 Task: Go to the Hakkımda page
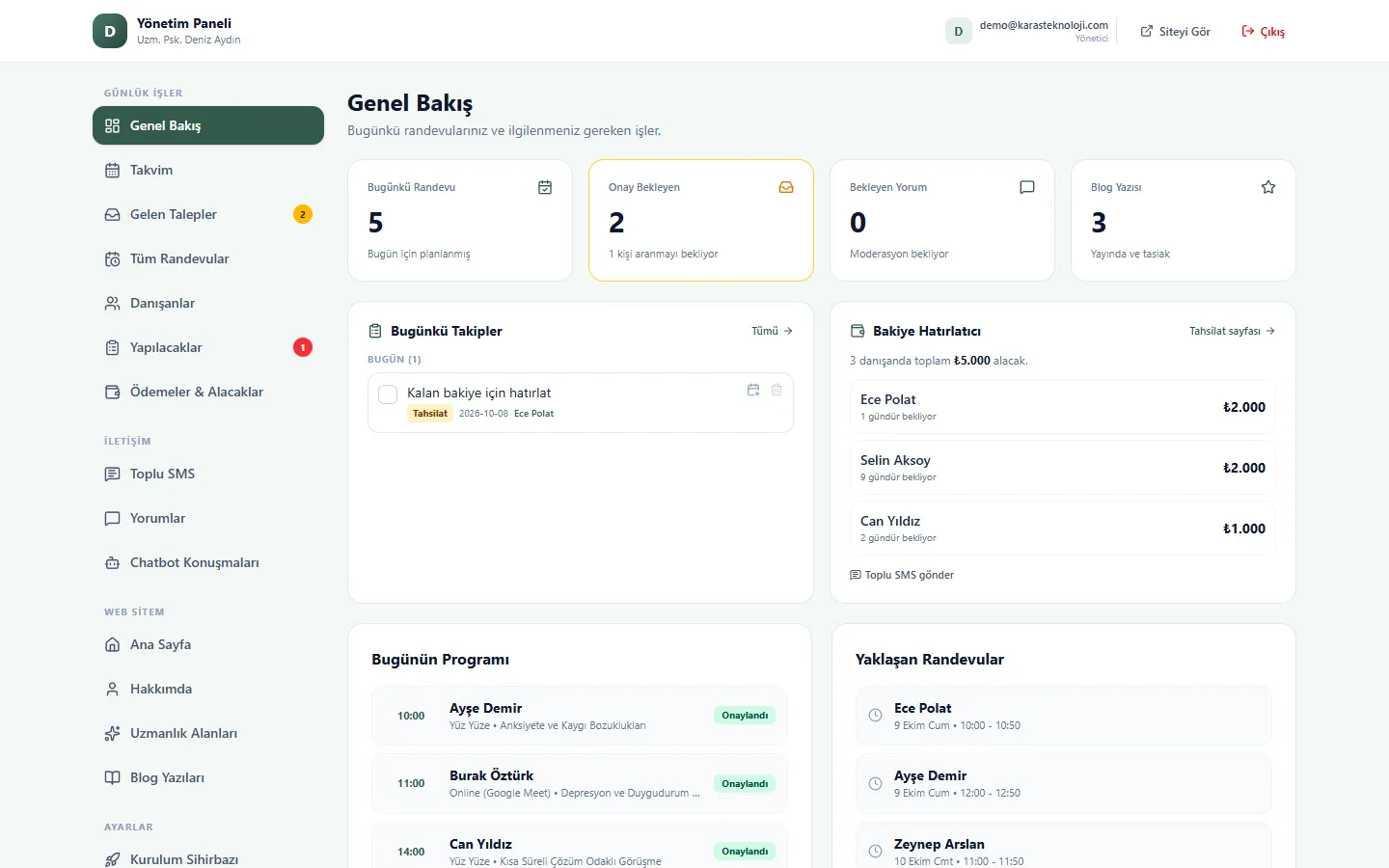click(x=208, y=689)
